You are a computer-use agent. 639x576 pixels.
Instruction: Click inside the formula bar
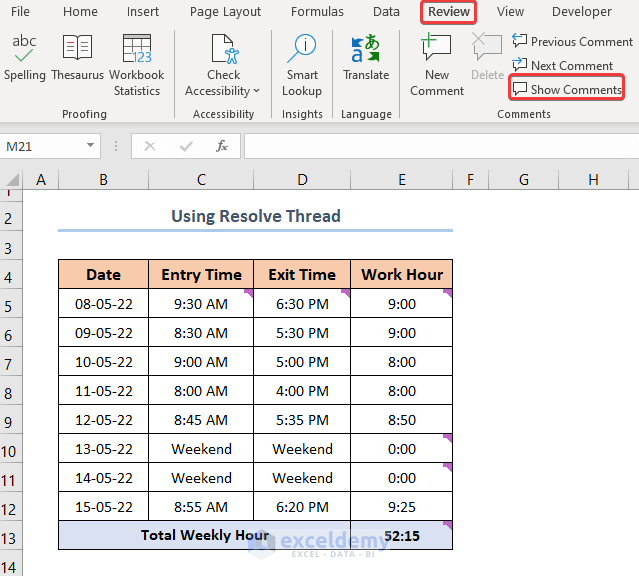point(440,146)
